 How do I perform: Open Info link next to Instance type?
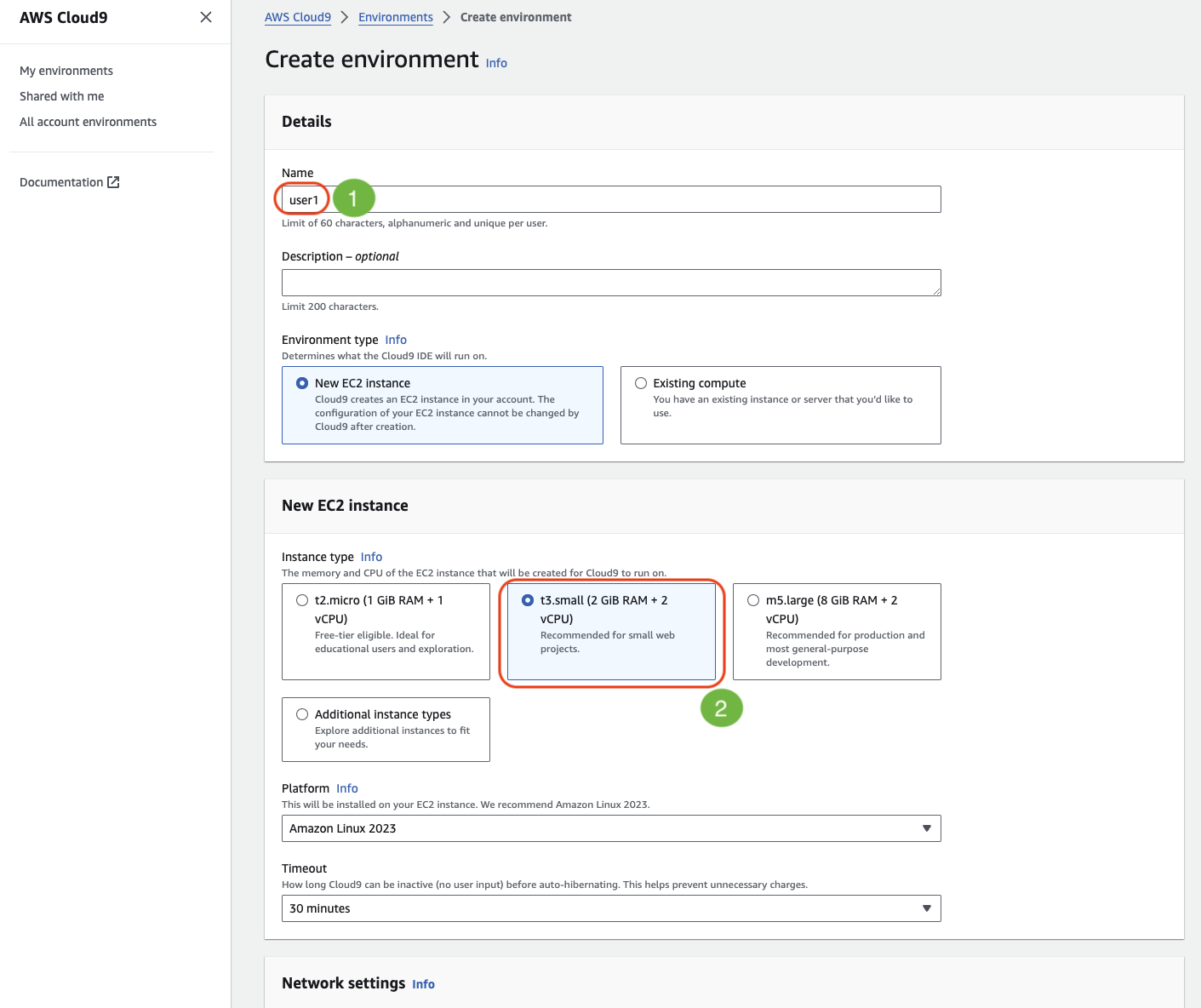371,557
